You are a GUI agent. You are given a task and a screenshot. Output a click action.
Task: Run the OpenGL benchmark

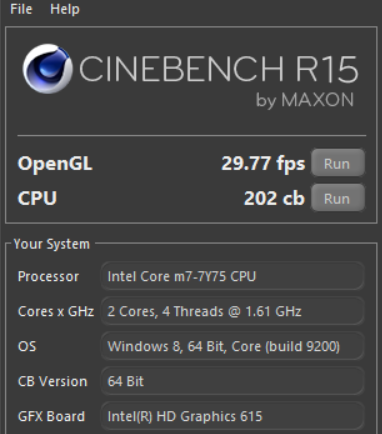[x=338, y=163]
